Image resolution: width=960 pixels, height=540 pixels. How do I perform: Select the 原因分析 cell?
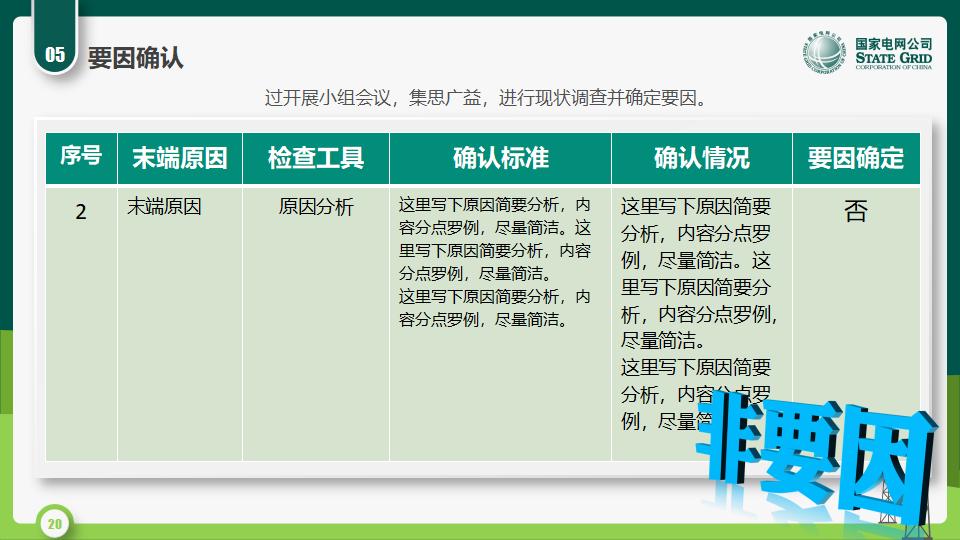point(316,323)
